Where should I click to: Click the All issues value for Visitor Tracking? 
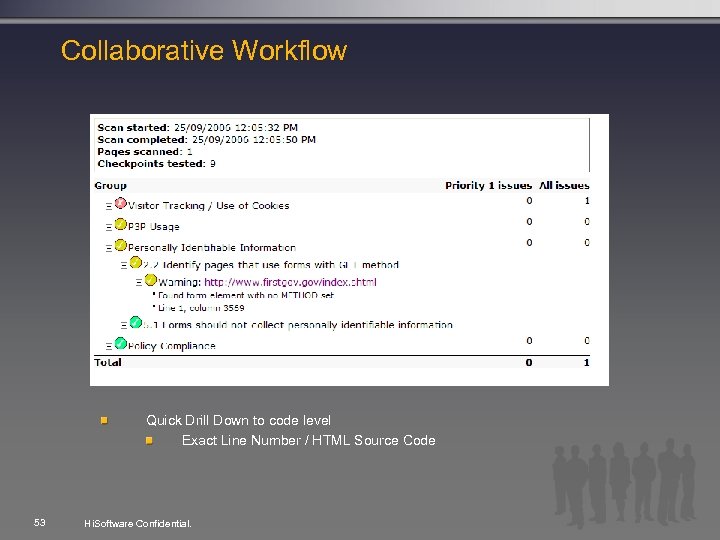click(587, 201)
